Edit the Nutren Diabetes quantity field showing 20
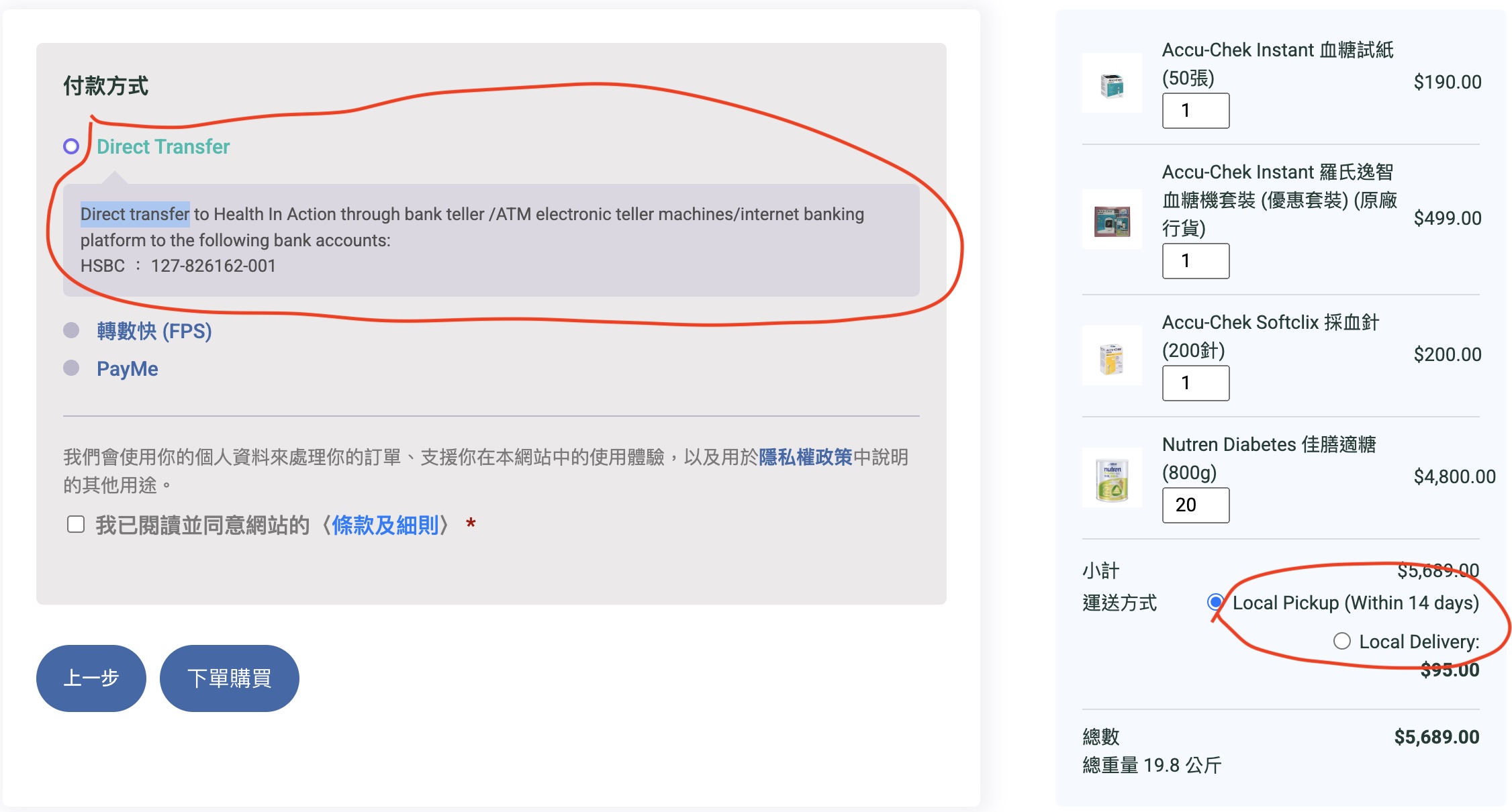 [x=1196, y=505]
